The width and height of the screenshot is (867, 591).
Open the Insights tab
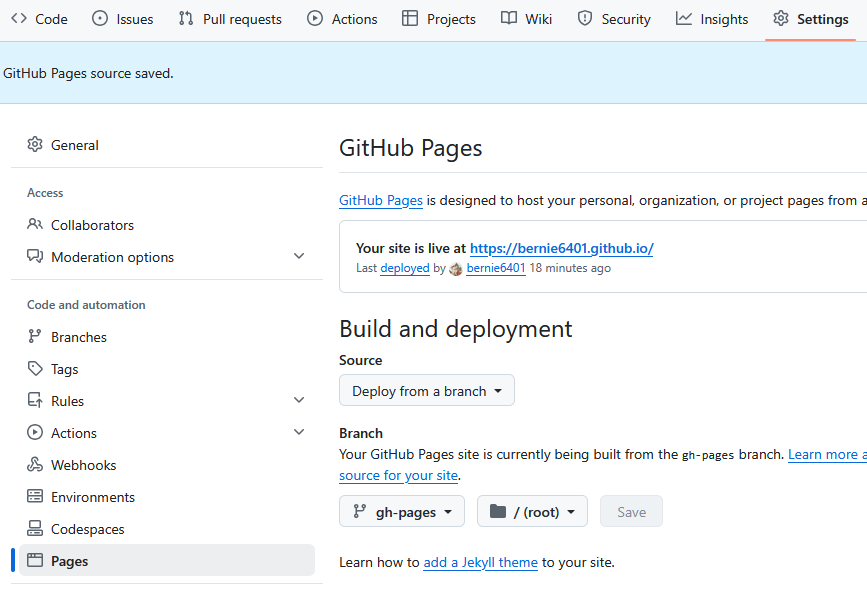pos(712,19)
